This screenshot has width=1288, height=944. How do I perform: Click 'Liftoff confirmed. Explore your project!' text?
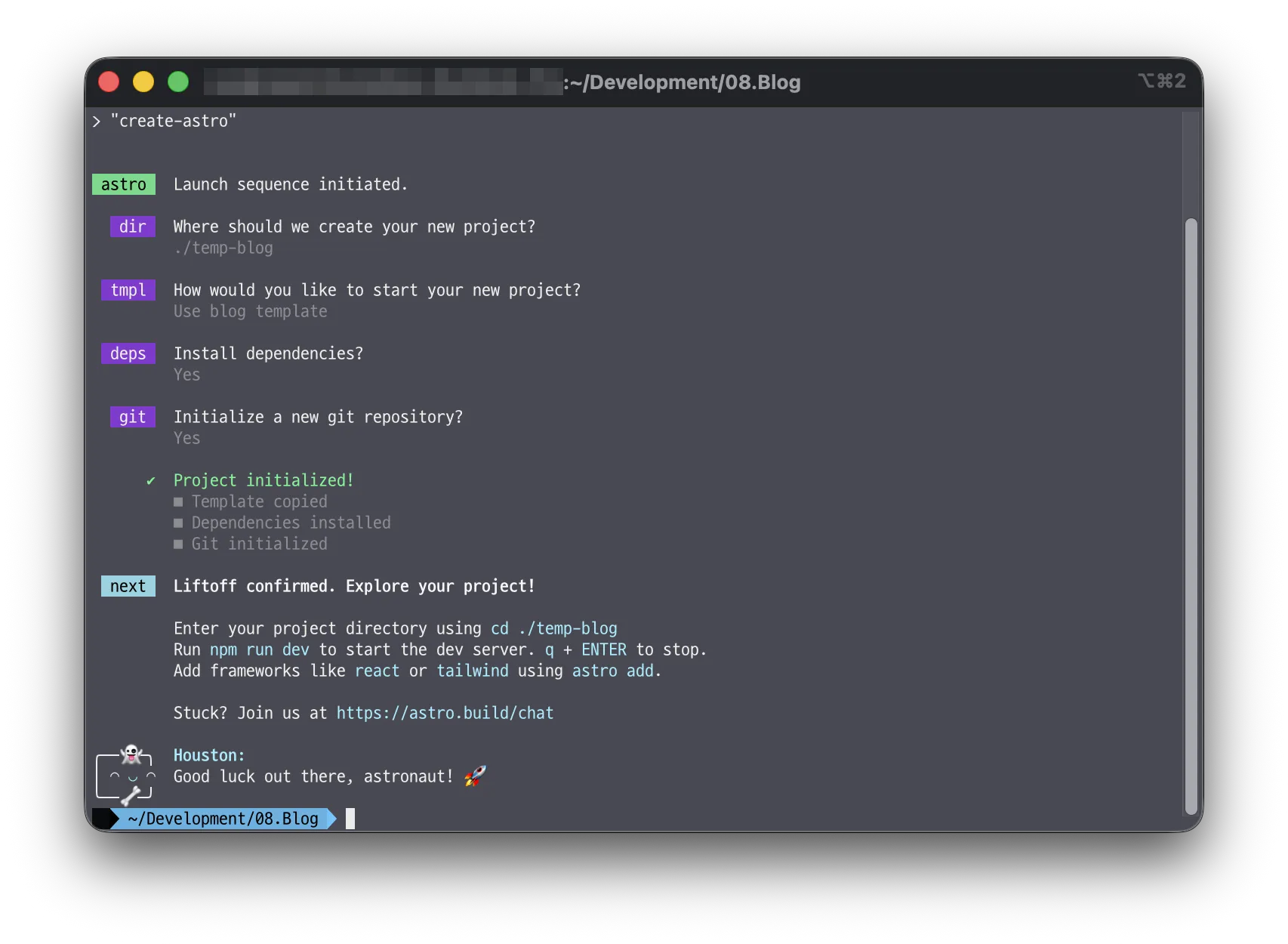point(355,586)
